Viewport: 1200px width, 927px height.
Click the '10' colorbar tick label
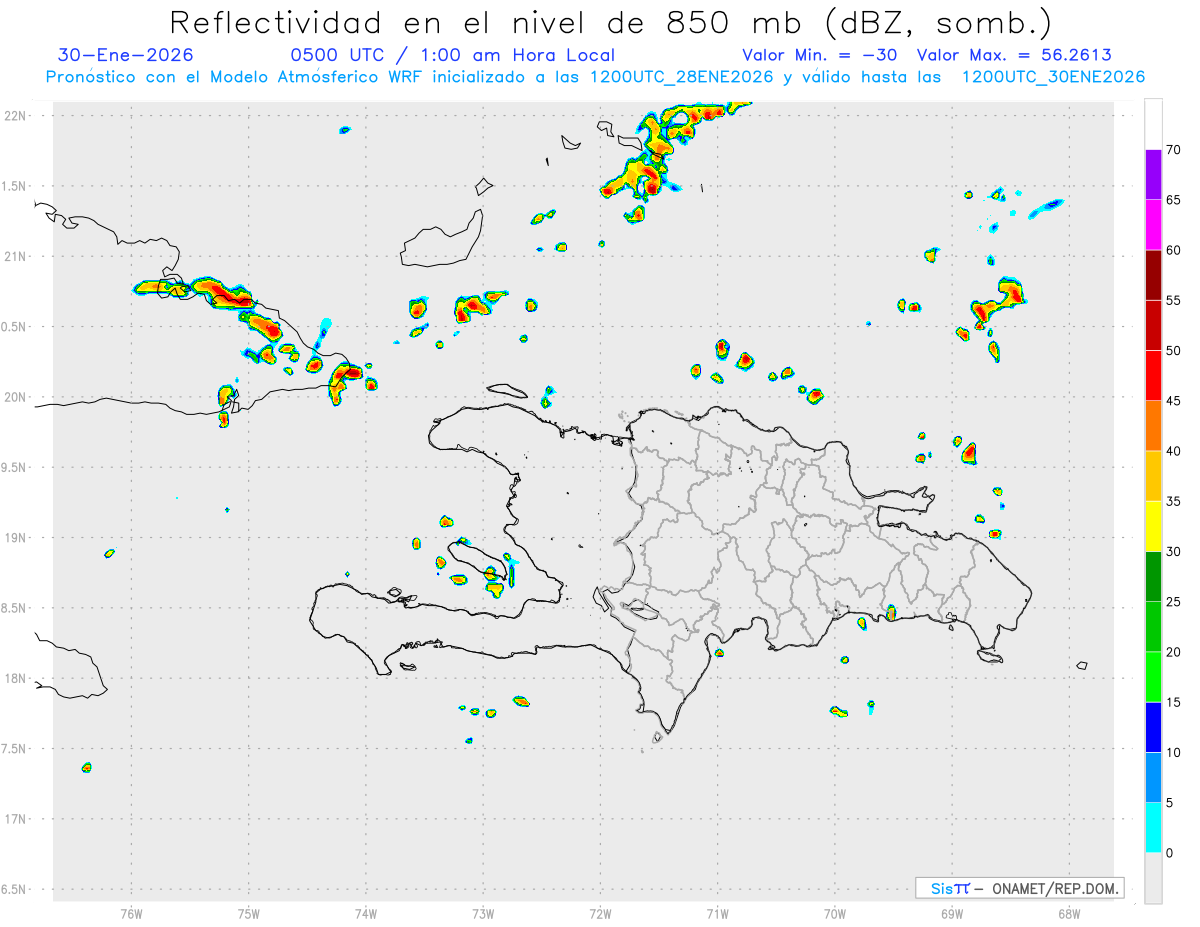tap(1174, 752)
